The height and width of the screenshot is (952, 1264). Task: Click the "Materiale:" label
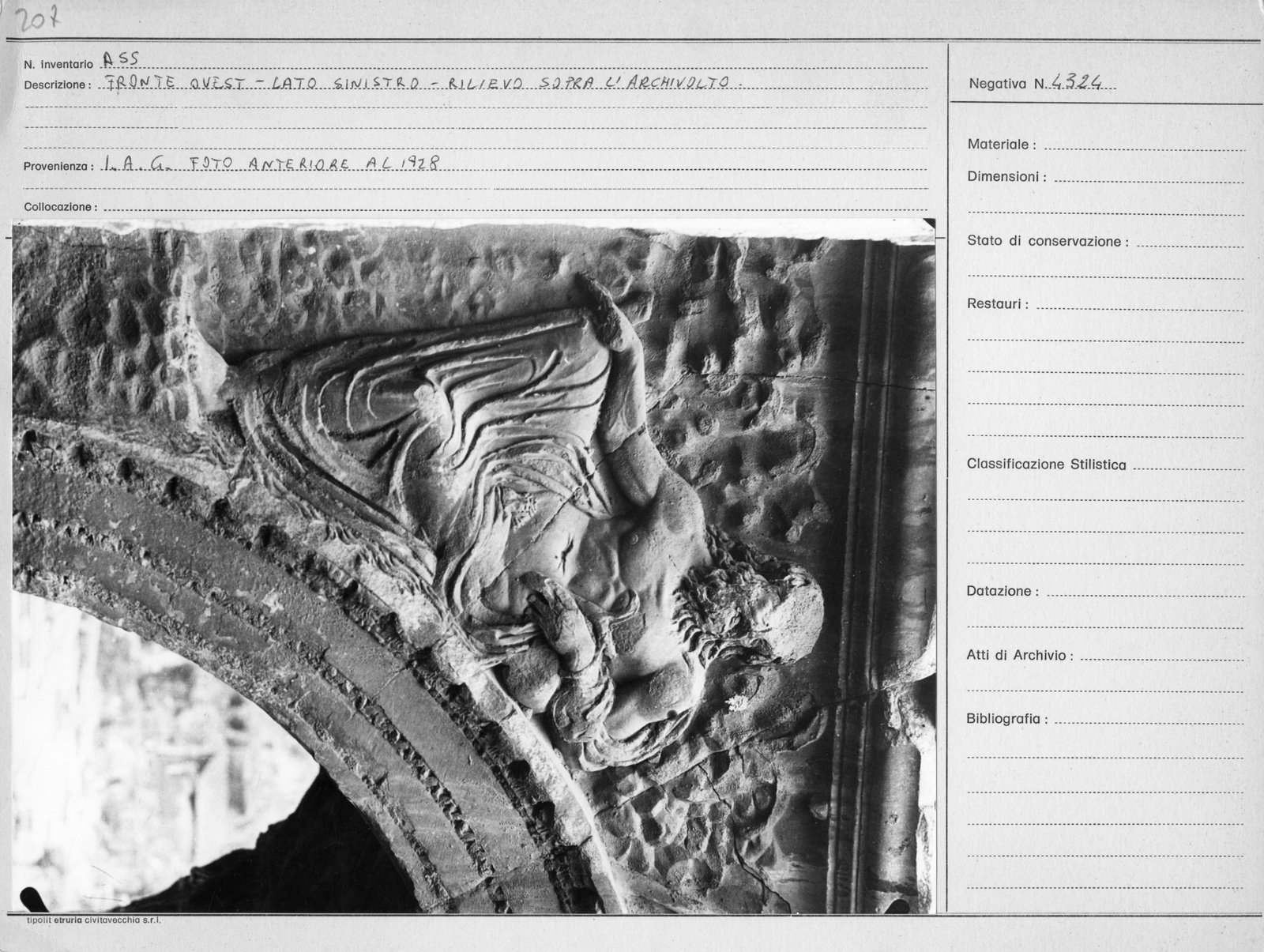(1002, 145)
